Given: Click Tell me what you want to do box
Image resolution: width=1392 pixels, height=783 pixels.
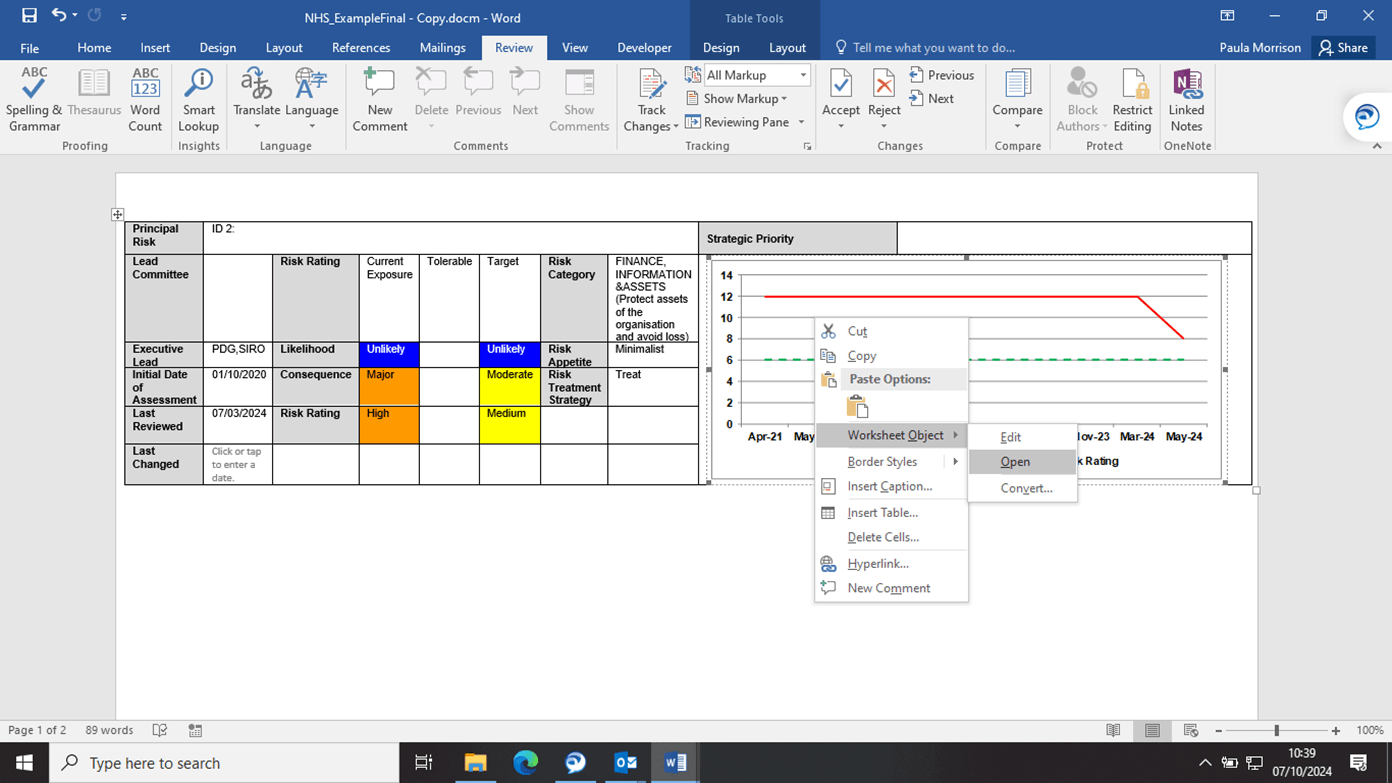Looking at the screenshot, I should tap(925, 47).
